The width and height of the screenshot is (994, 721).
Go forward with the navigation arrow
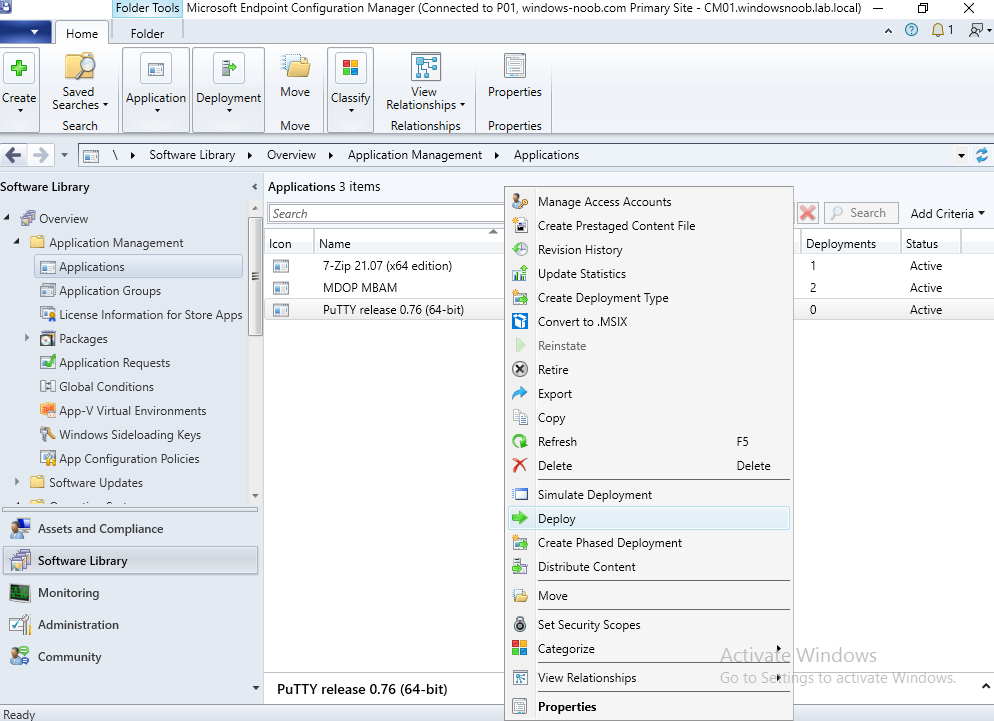(x=41, y=155)
